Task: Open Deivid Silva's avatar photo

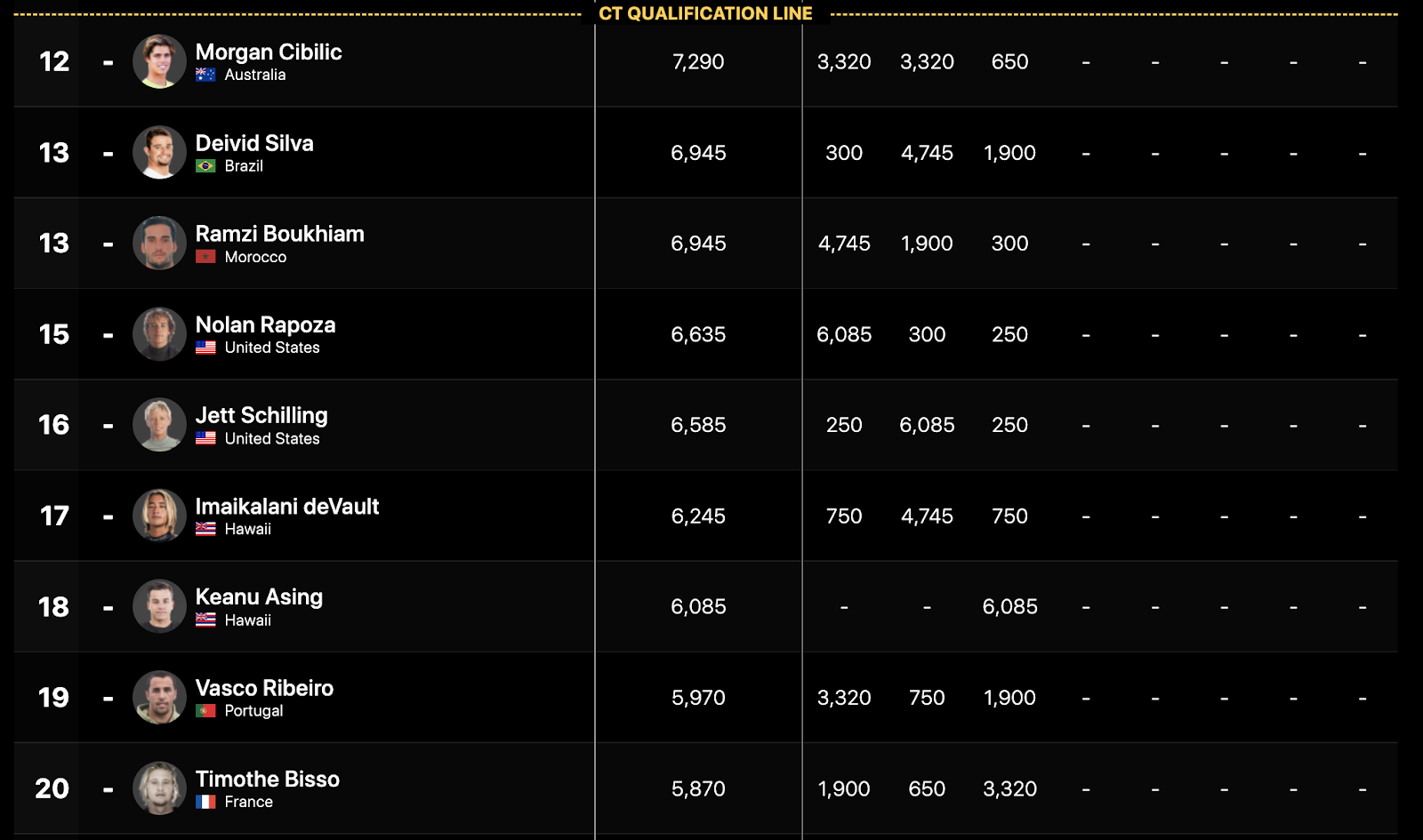Action: (159, 152)
